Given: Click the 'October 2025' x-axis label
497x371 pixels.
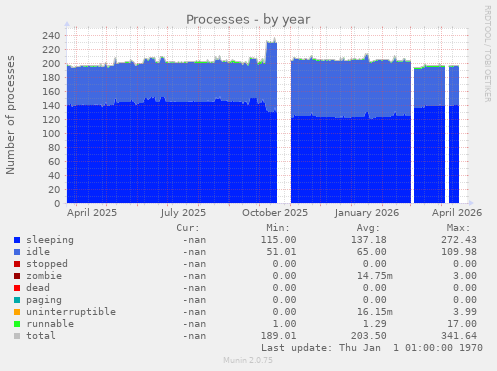Looking at the screenshot, I should click(275, 213).
